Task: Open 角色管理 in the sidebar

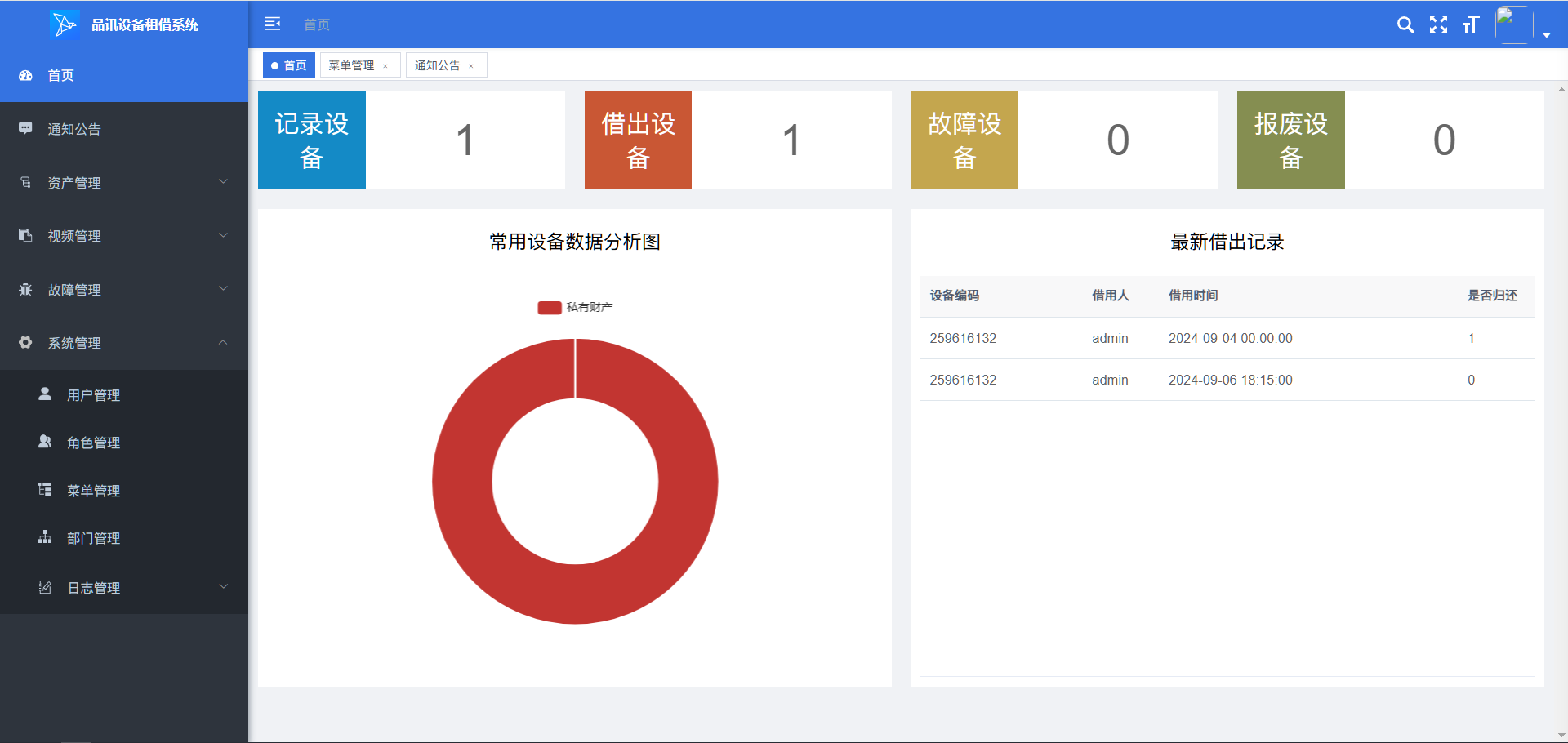Action: [x=124, y=443]
